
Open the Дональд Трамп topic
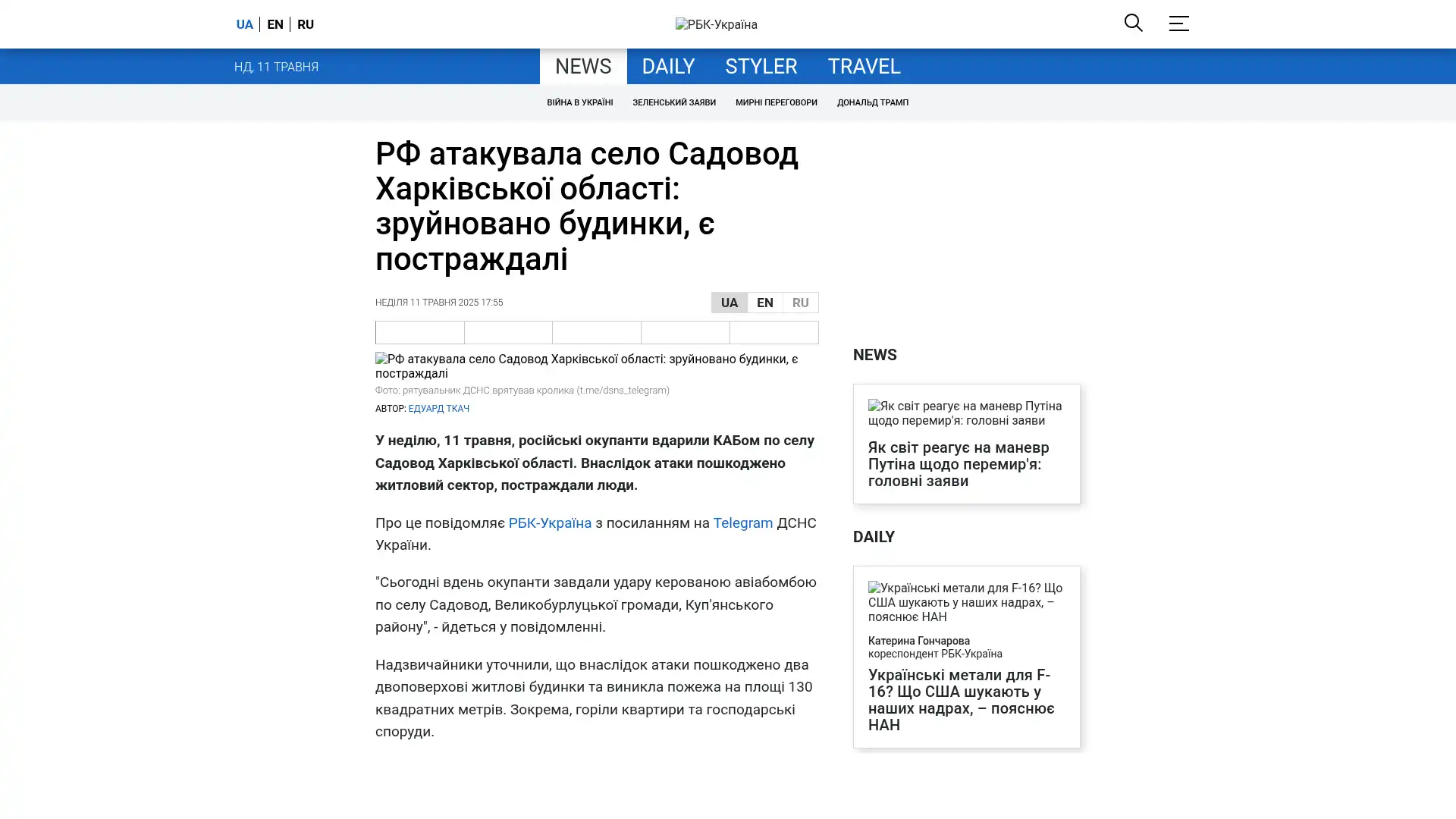click(872, 102)
